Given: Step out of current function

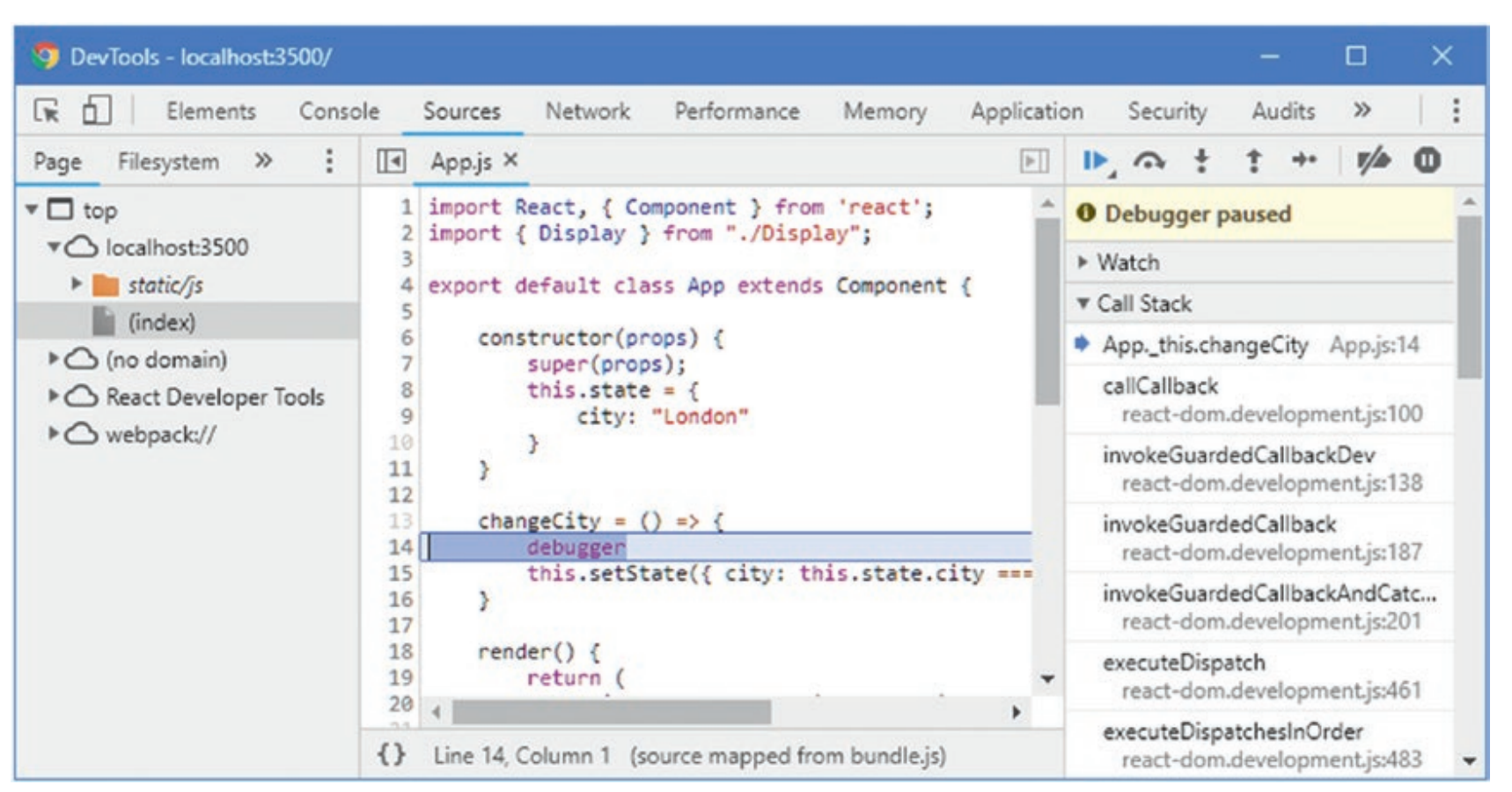Looking at the screenshot, I should point(1253,161).
